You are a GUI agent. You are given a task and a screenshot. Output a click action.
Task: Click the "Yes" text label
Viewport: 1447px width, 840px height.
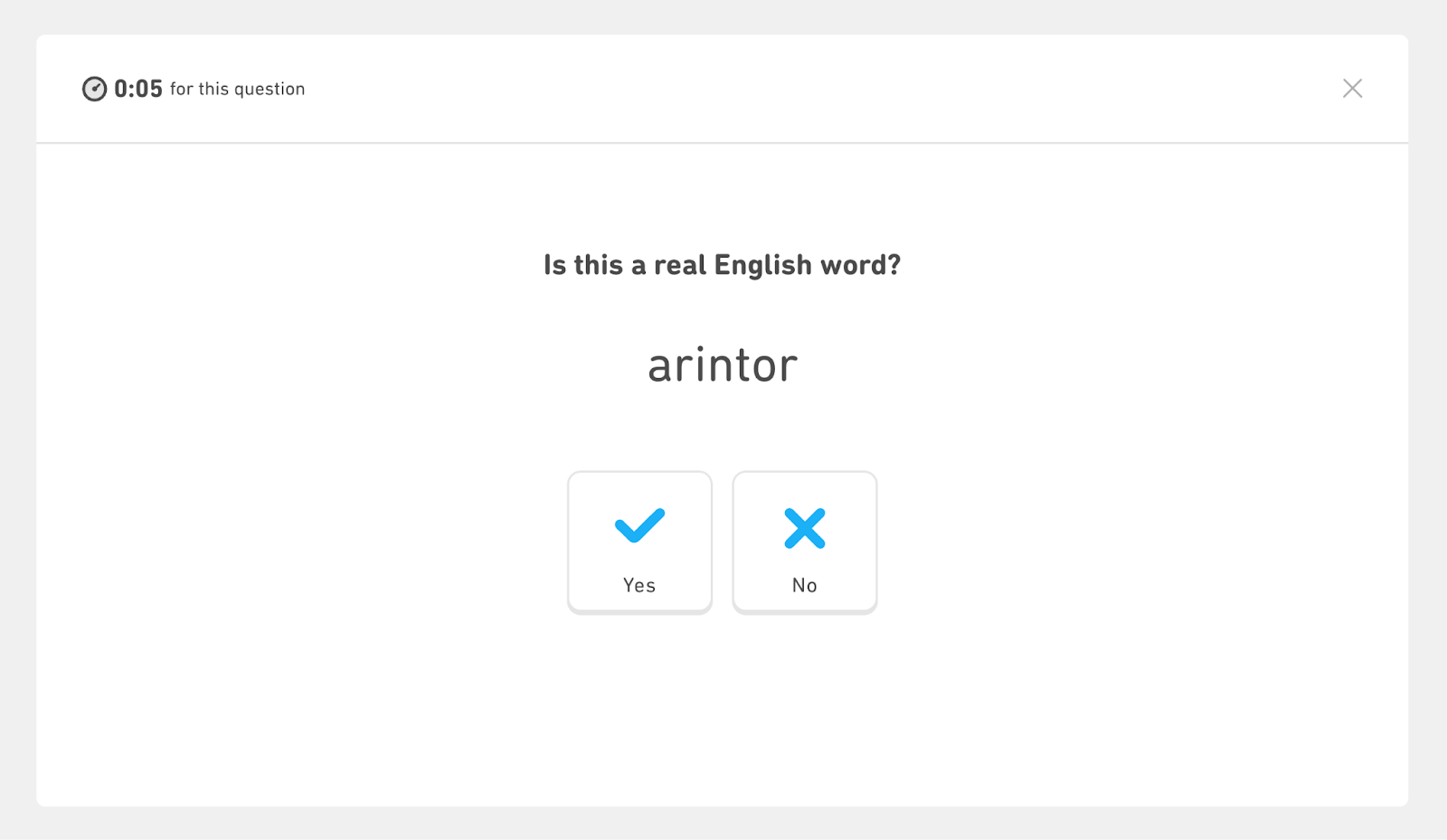coord(639,585)
